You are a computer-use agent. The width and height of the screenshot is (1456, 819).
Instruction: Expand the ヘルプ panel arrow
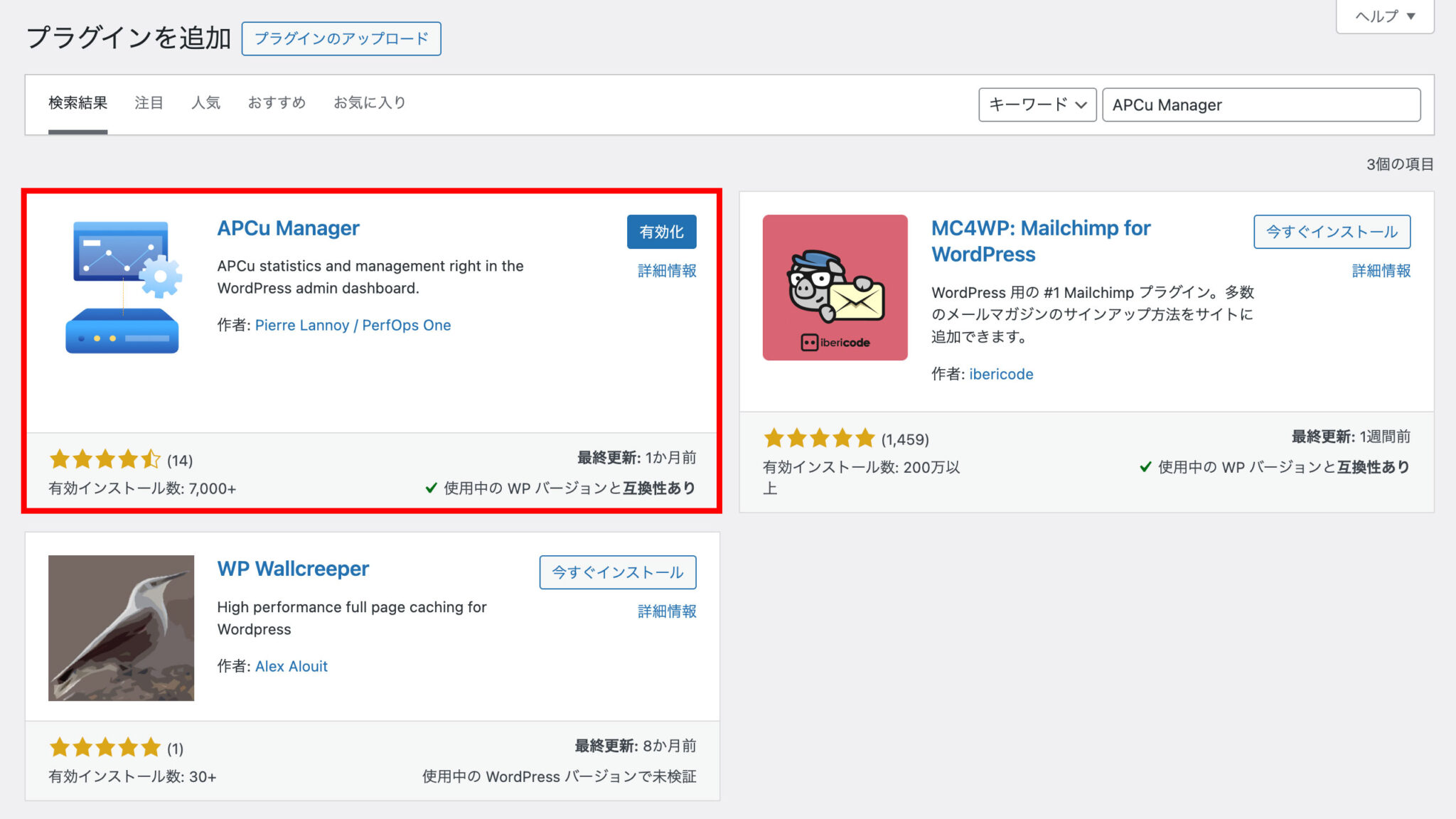pos(1412,16)
